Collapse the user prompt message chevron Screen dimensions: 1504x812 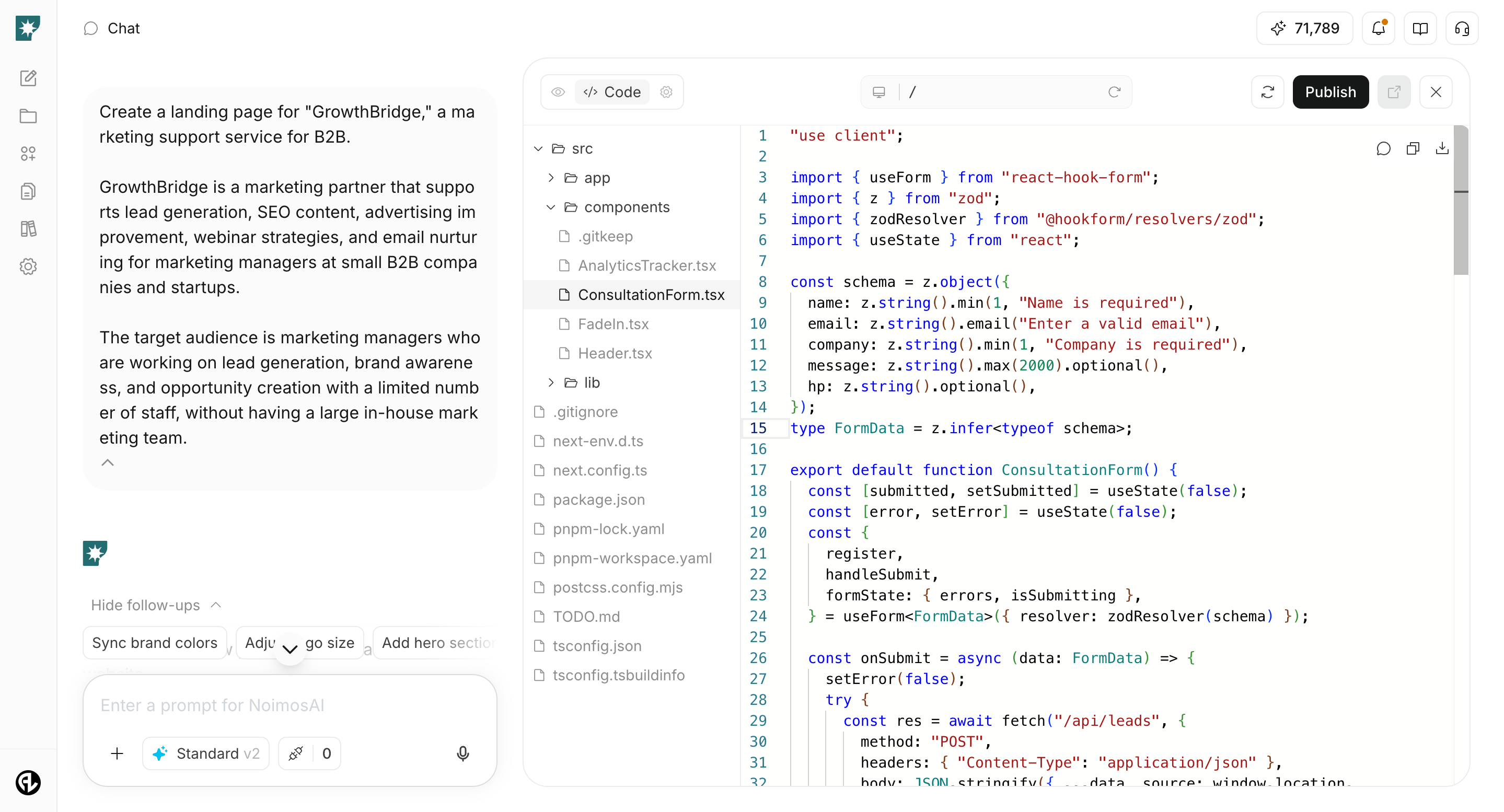click(x=108, y=463)
